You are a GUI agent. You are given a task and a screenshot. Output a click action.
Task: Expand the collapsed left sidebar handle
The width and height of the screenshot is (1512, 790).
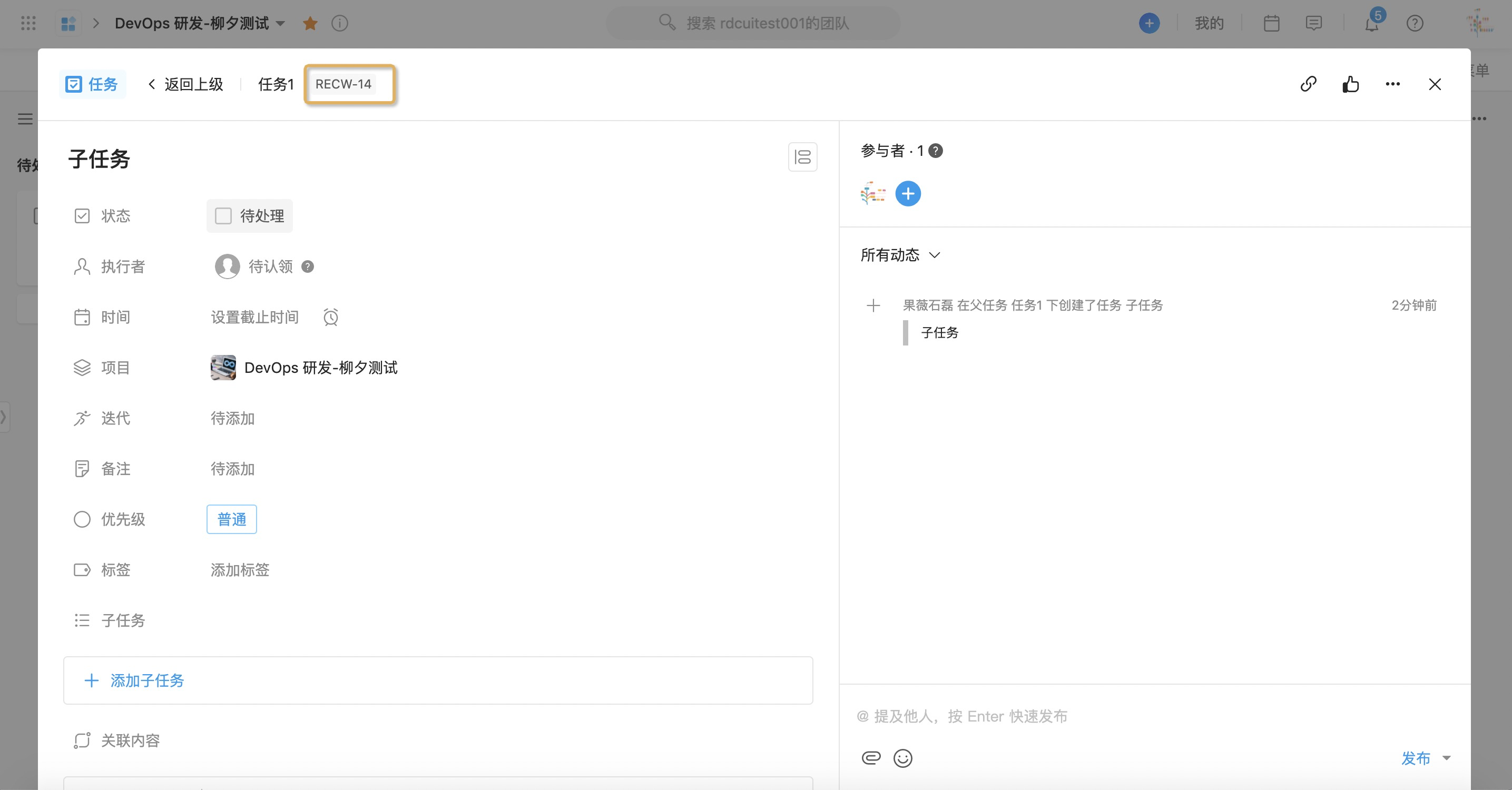[4, 417]
